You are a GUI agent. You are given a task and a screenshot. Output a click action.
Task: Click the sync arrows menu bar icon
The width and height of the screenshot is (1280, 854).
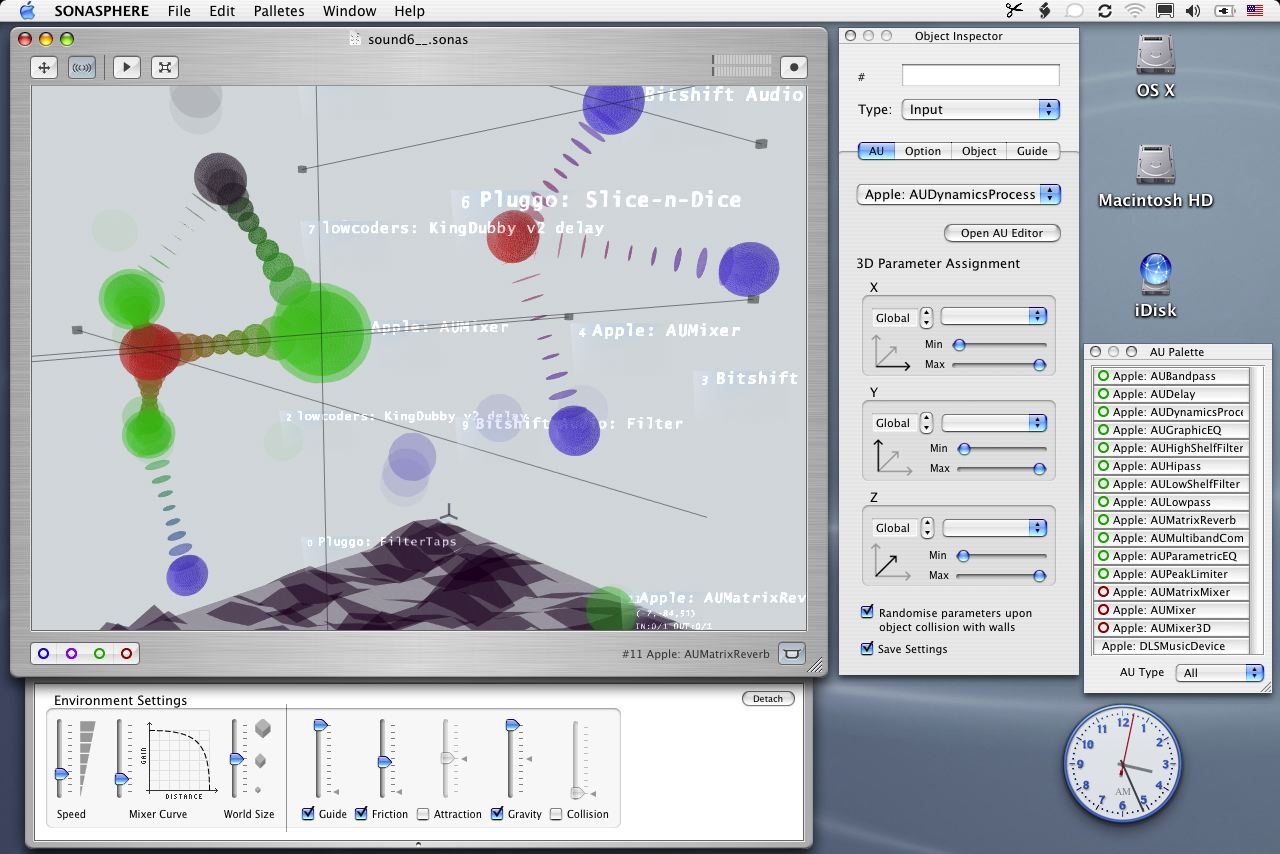pos(1104,11)
